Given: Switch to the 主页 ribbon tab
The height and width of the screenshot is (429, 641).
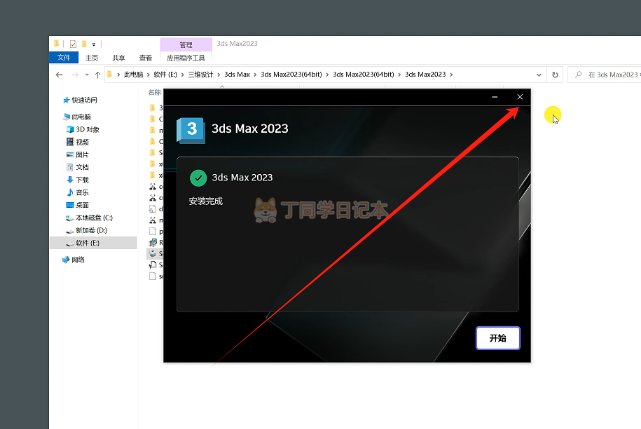Looking at the screenshot, I should tap(92, 58).
